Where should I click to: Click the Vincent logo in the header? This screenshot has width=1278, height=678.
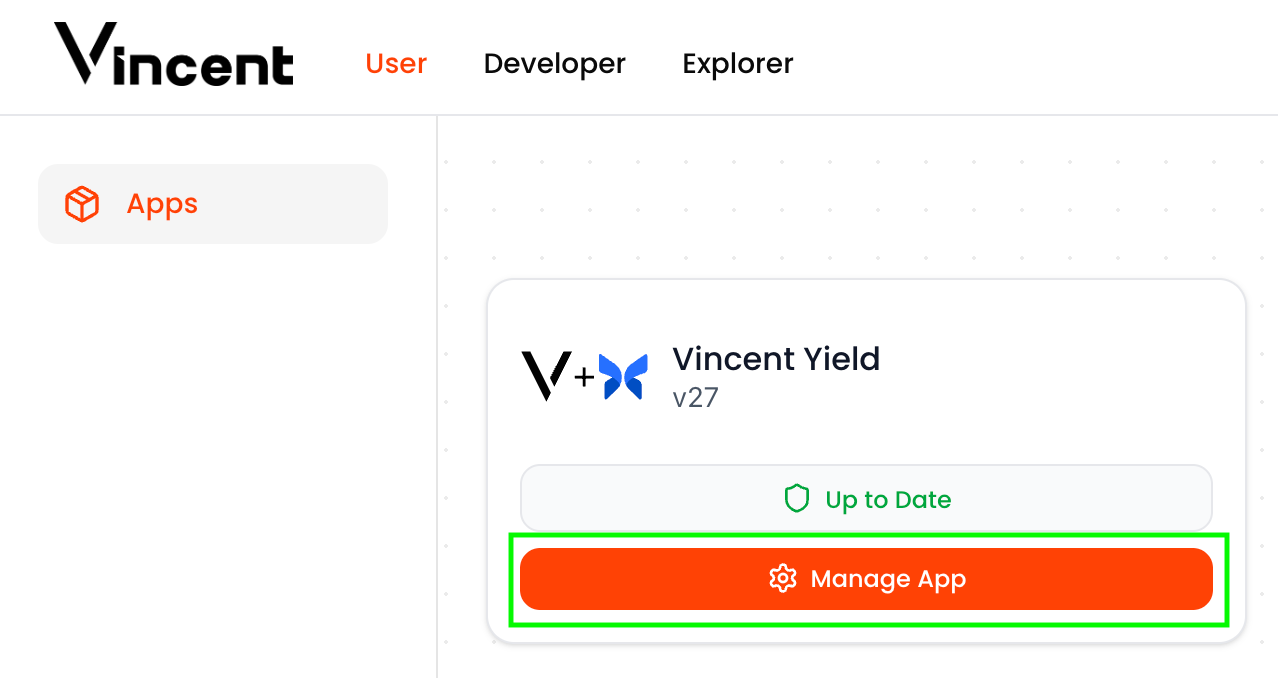point(174,56)
